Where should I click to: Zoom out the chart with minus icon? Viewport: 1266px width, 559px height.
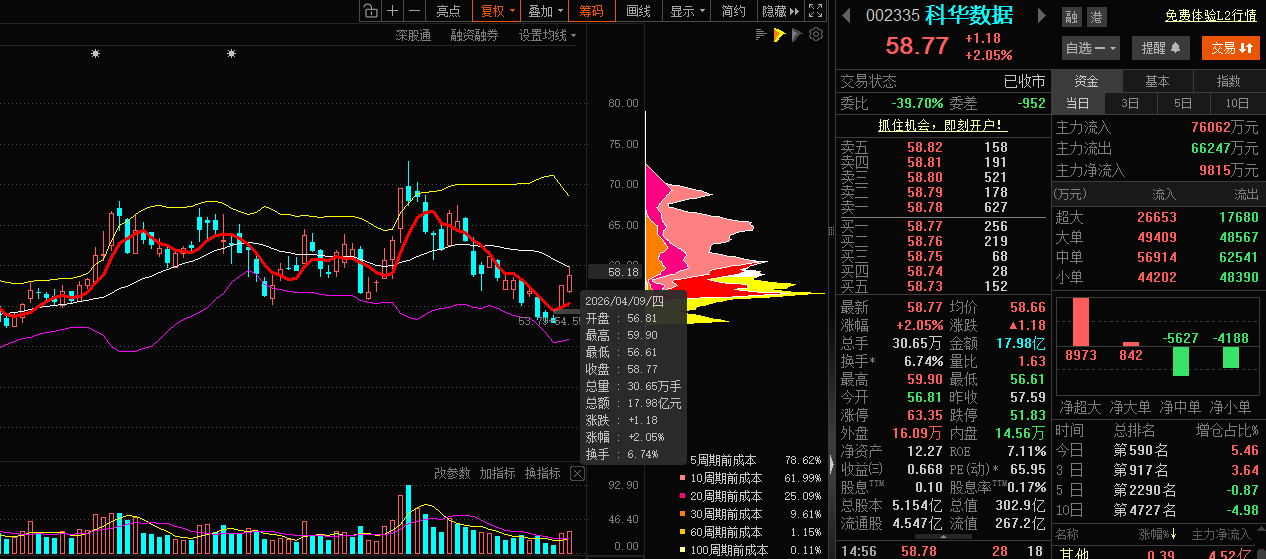414,11
